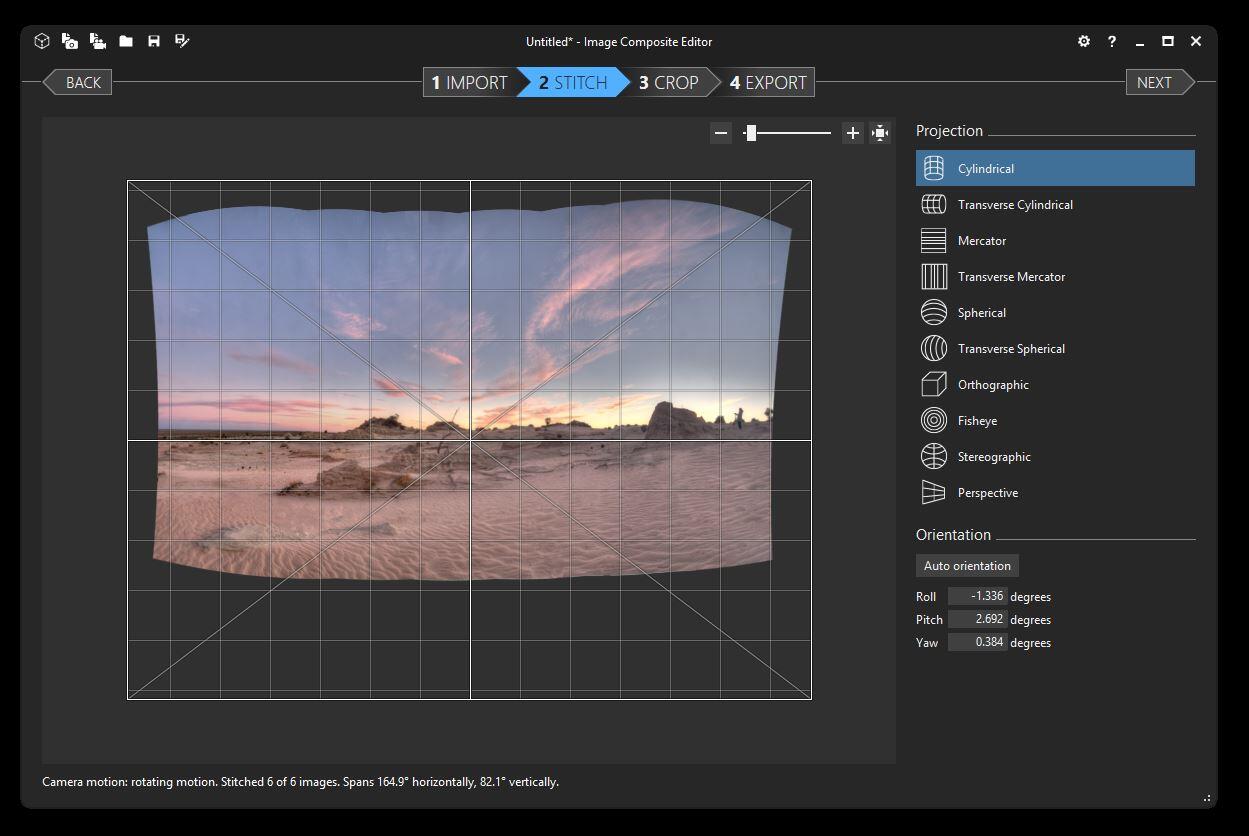1249x836 pixels.
Task: Select the Fisheye label
Action: (x=977, y=421)
